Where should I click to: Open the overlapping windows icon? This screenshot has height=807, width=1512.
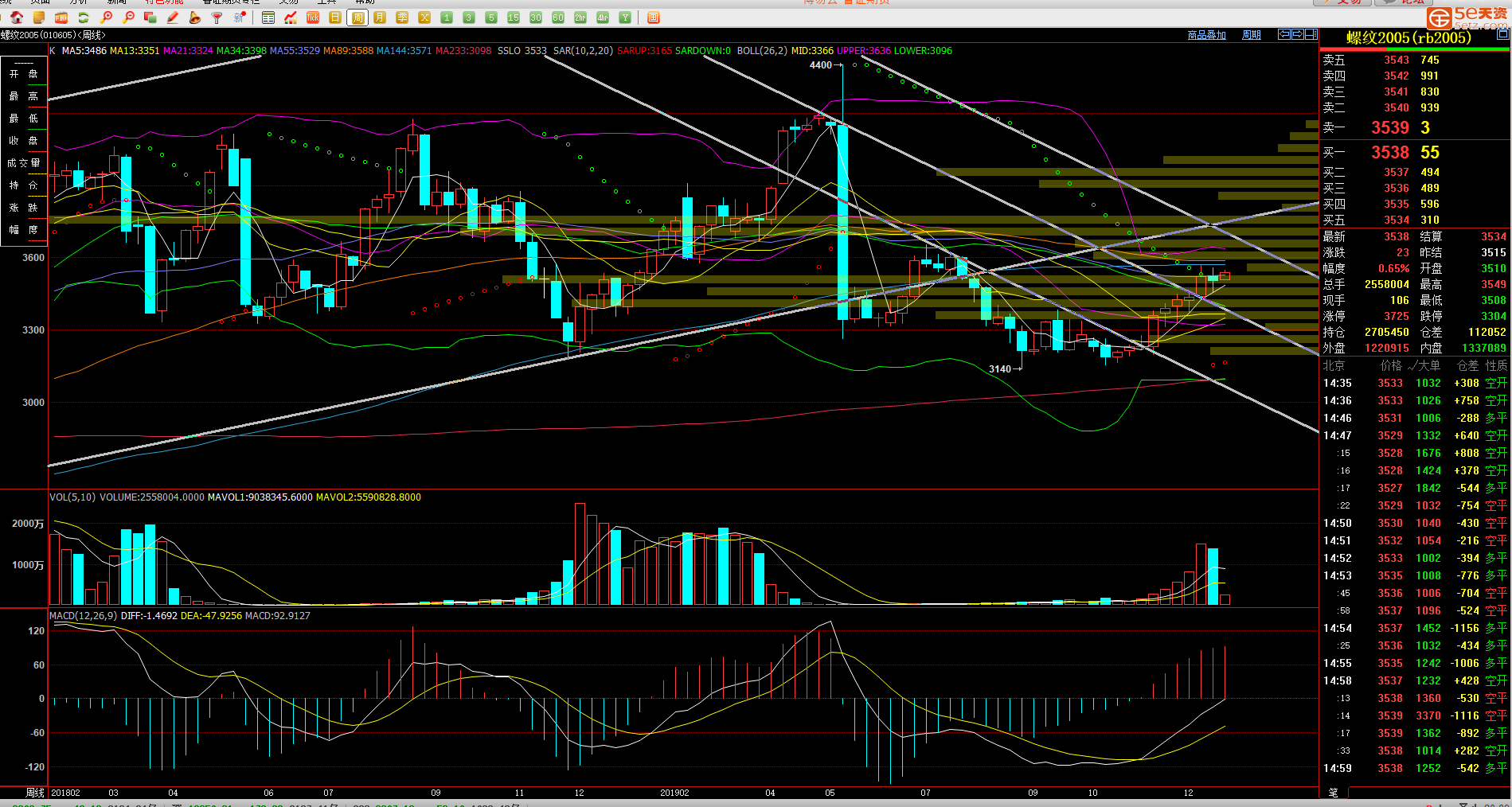pos(150,18)
